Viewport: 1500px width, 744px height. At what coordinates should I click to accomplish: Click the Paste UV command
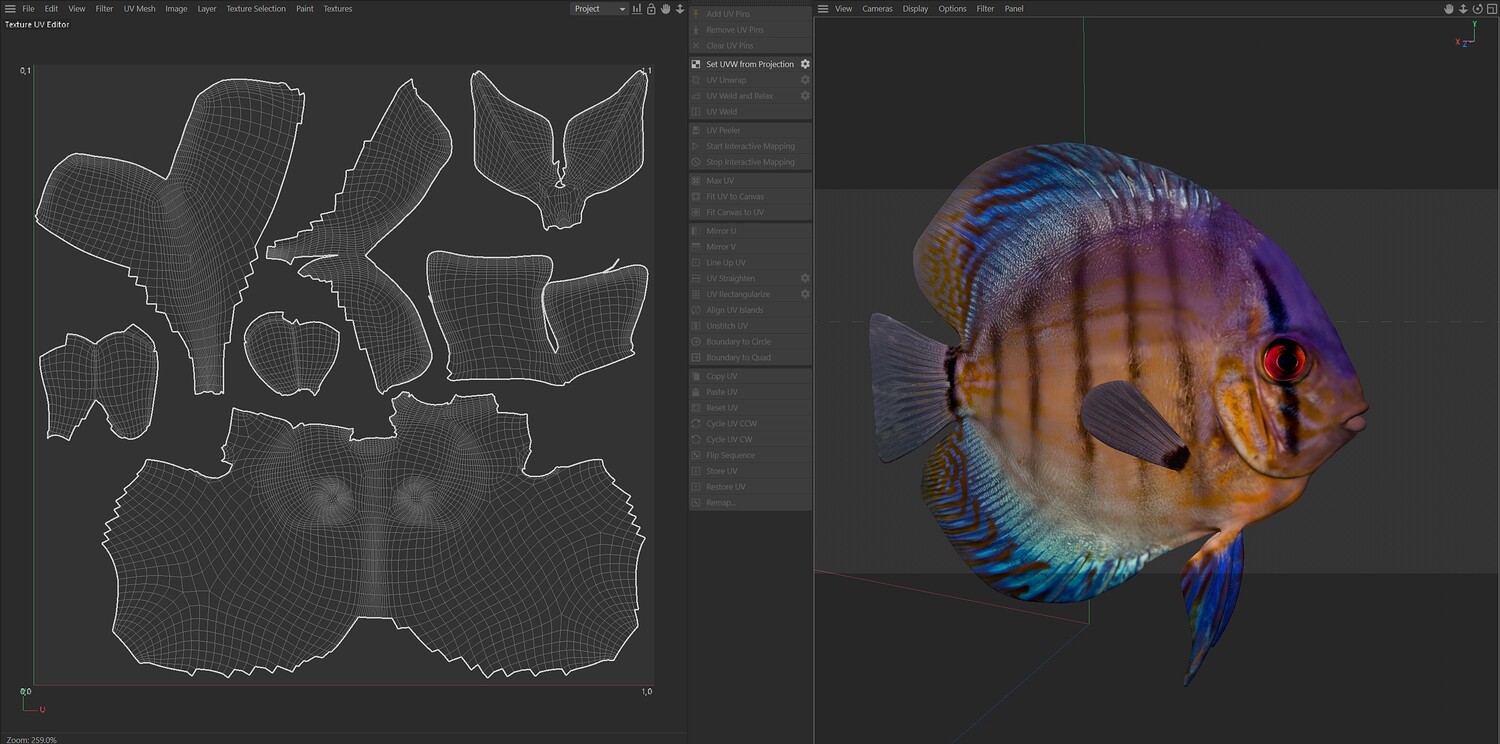tap(722, 392)
